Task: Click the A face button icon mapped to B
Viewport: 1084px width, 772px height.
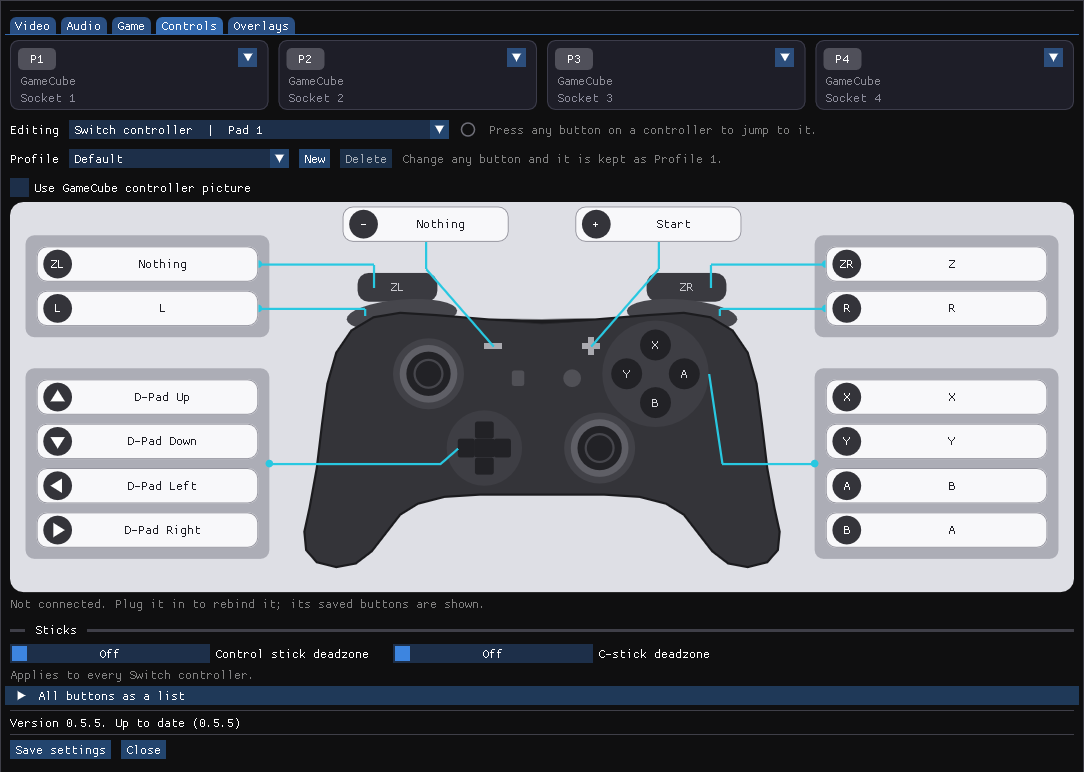Action: [x=846, y=486]
